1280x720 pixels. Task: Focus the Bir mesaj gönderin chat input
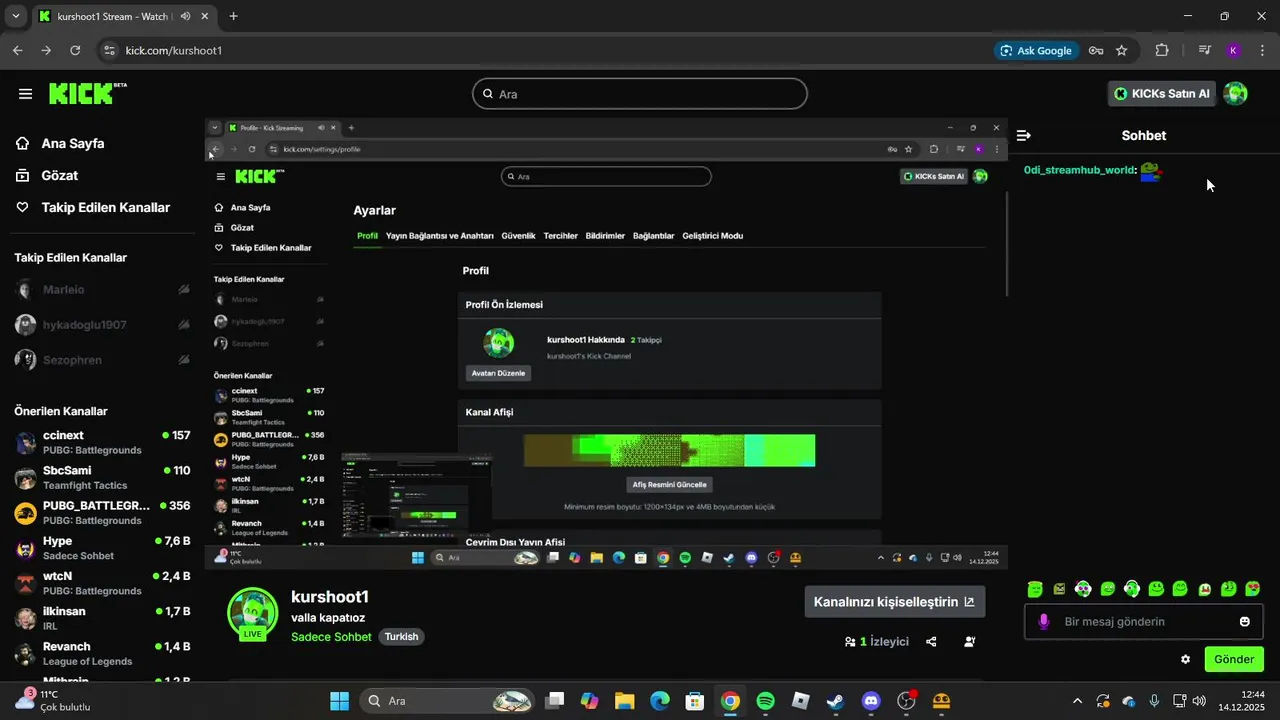(1143, 622)
